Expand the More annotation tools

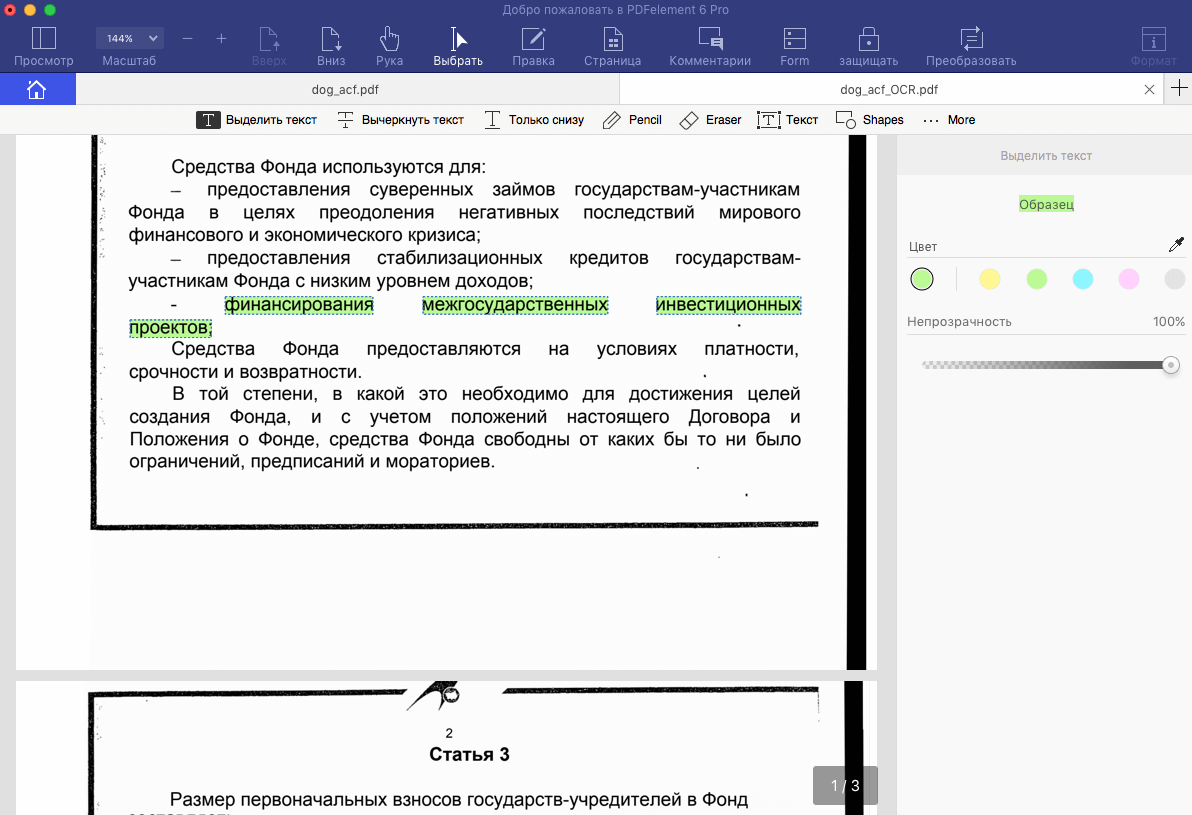tap(949, 120)
